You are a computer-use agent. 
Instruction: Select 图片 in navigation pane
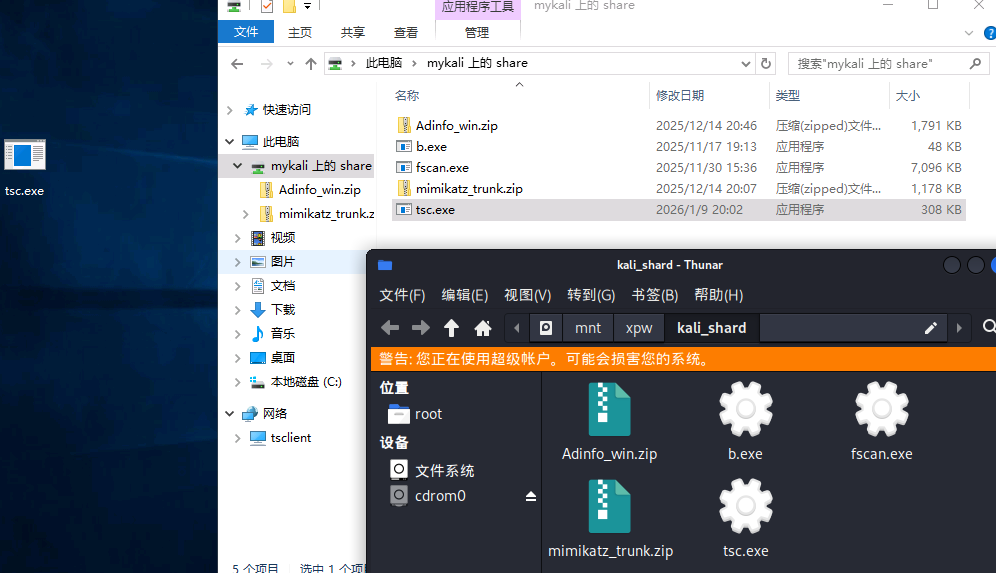[283, 262]
